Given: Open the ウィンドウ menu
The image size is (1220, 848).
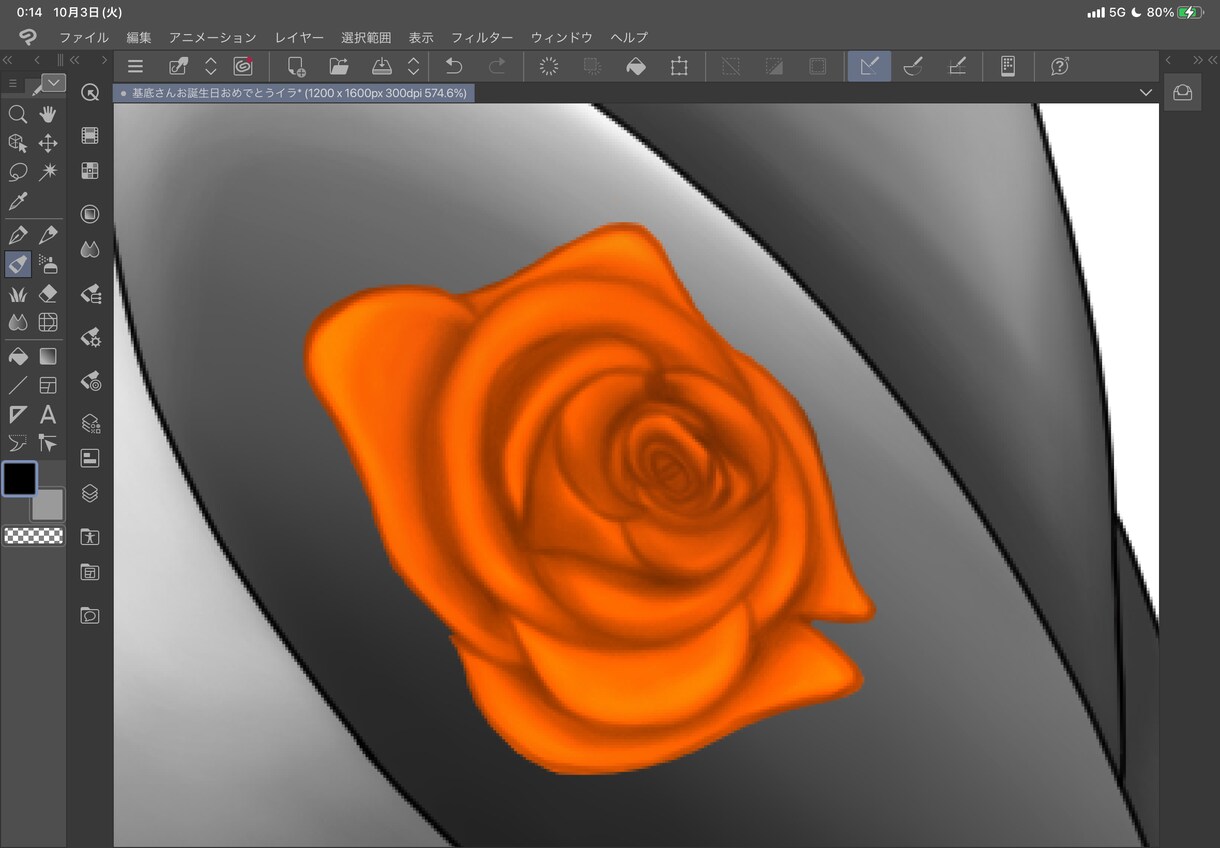Looking at the screenshot, I should point(562,37).
